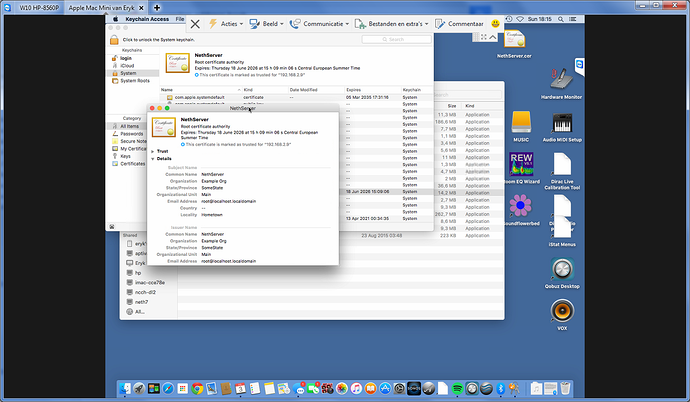Open the Keychain Access menu

click(147, 19)
